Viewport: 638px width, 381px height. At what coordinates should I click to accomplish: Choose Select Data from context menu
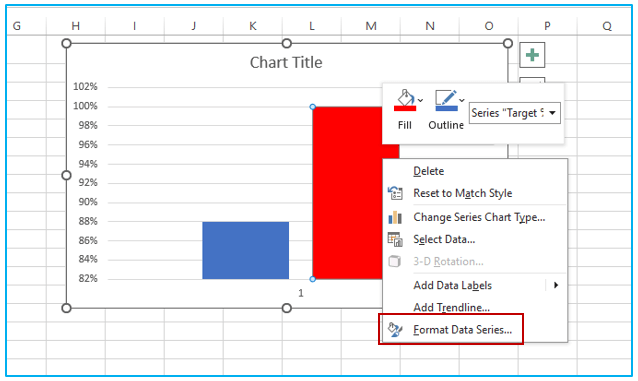(444, 239)
